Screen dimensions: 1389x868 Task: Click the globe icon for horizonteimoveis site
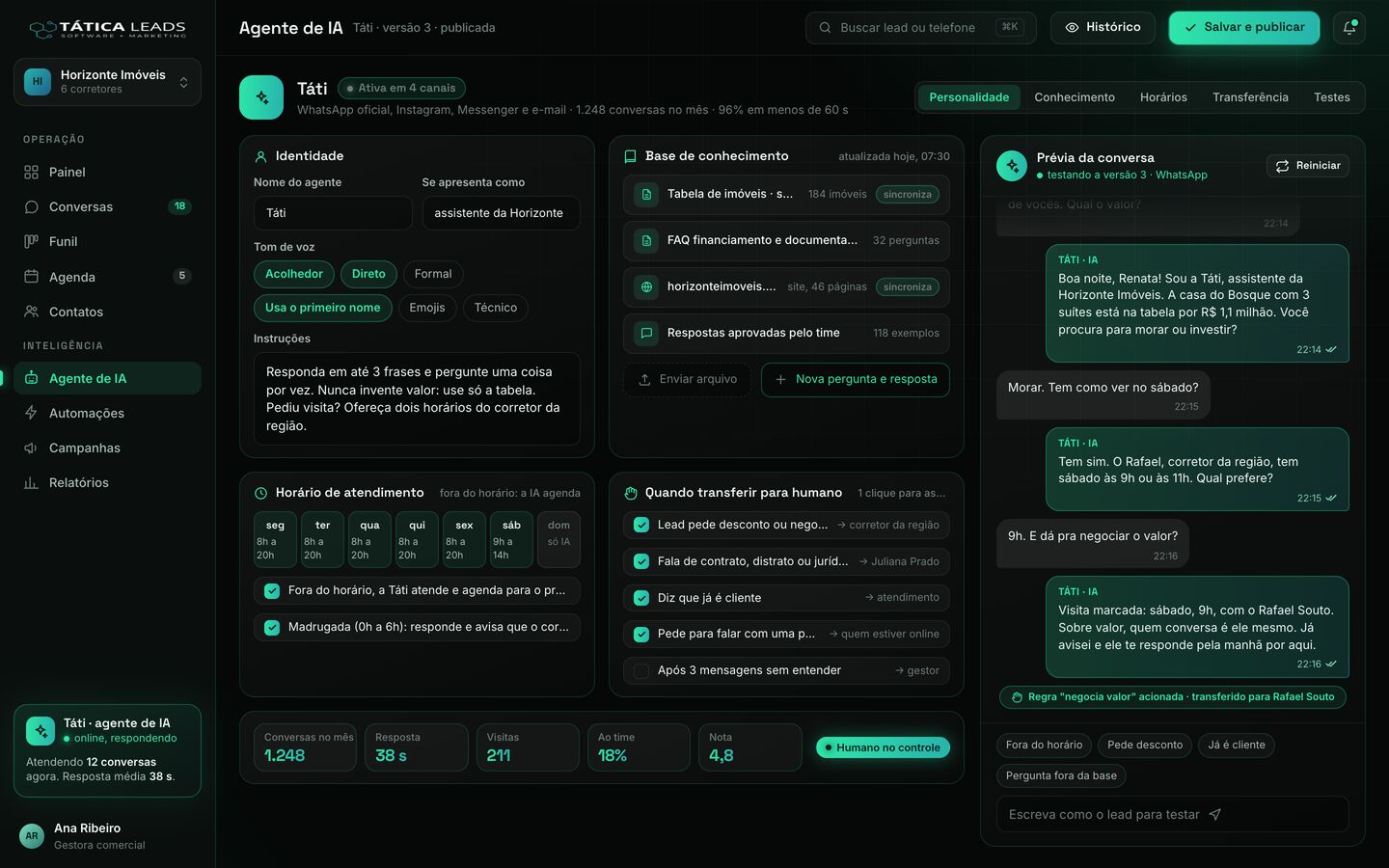(646, 286)
